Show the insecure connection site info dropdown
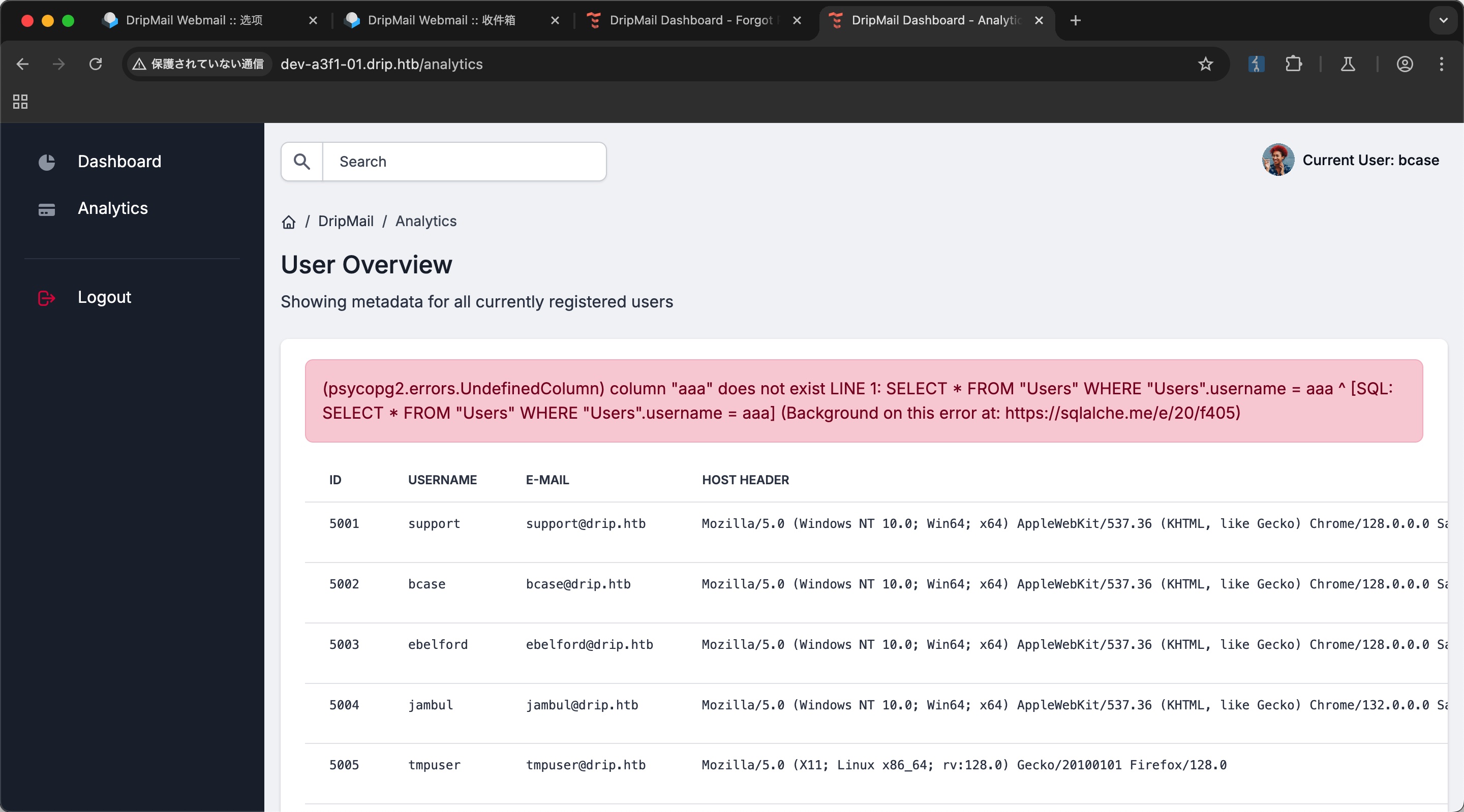 (x=198, y=64)
